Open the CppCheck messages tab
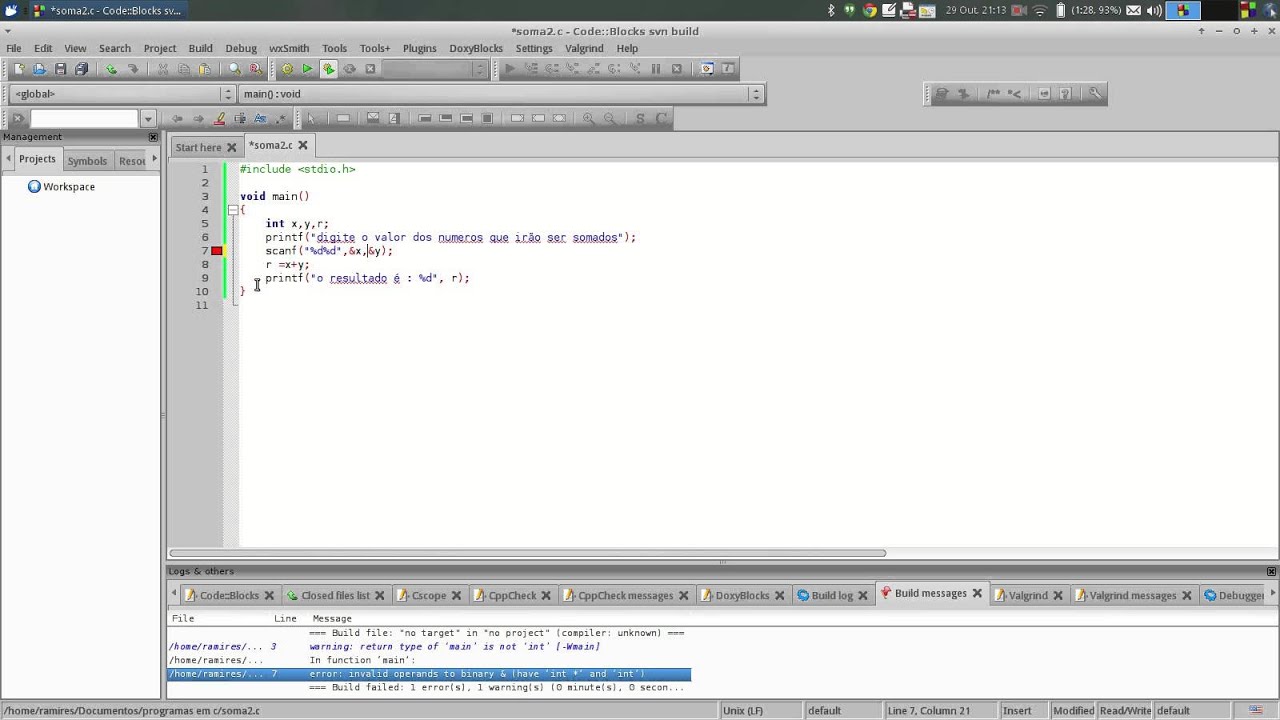This screenshot has height=720, width=1280. pyautogui.click(x=625, y=595)
